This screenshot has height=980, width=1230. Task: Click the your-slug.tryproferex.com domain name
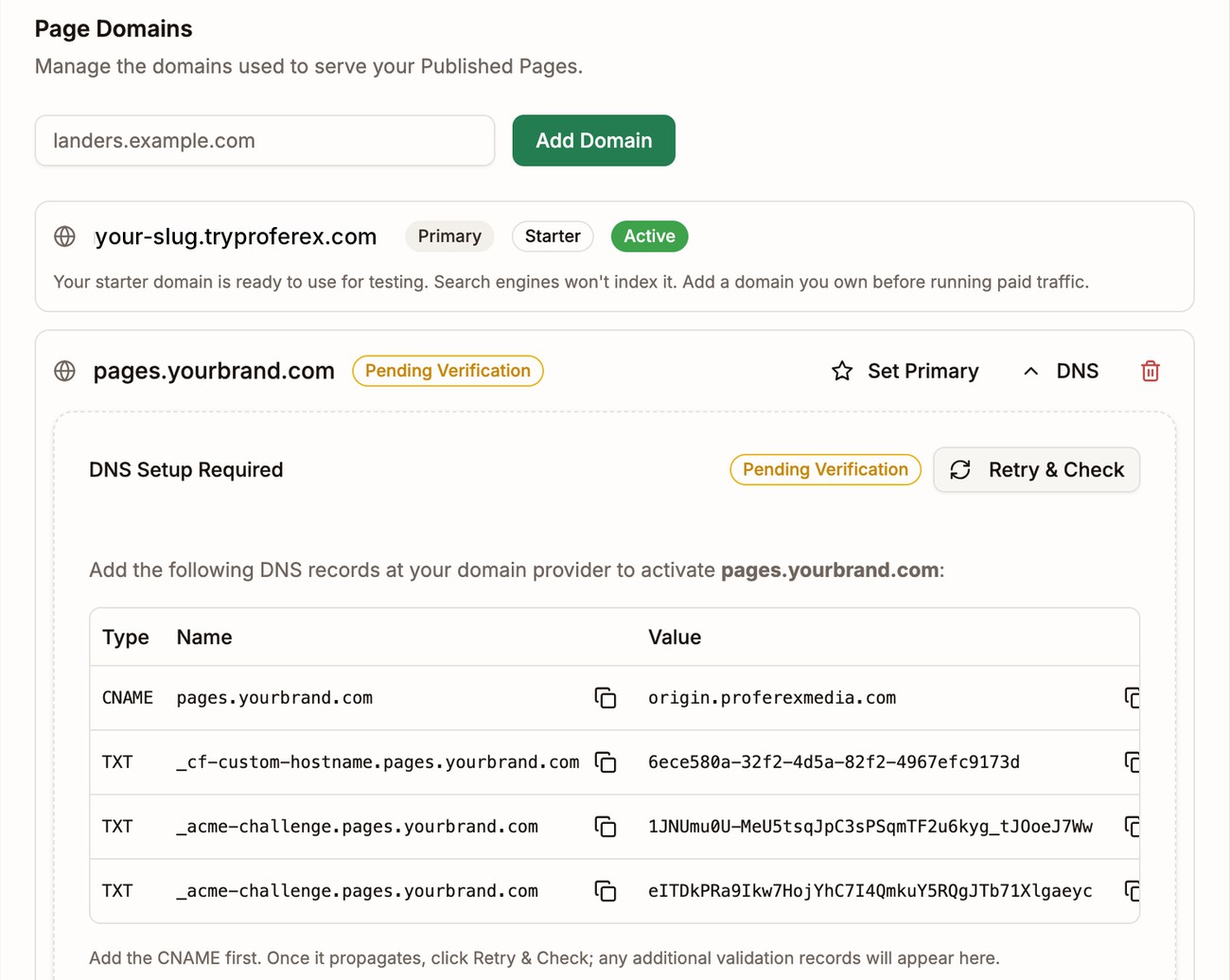pos(236,236)
